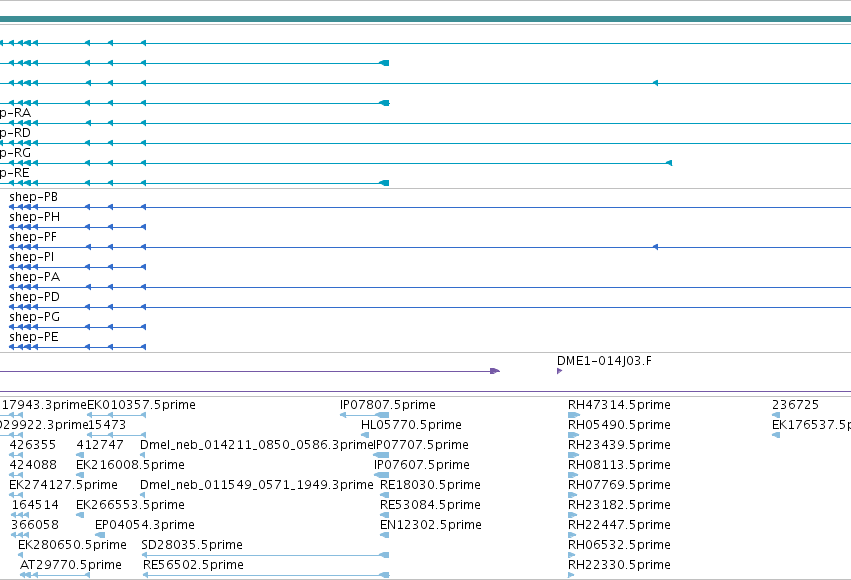This screenshot has width=851, height=580.
Task: Select the RE56502.5prime EST
Action: [x=193, y=565]
